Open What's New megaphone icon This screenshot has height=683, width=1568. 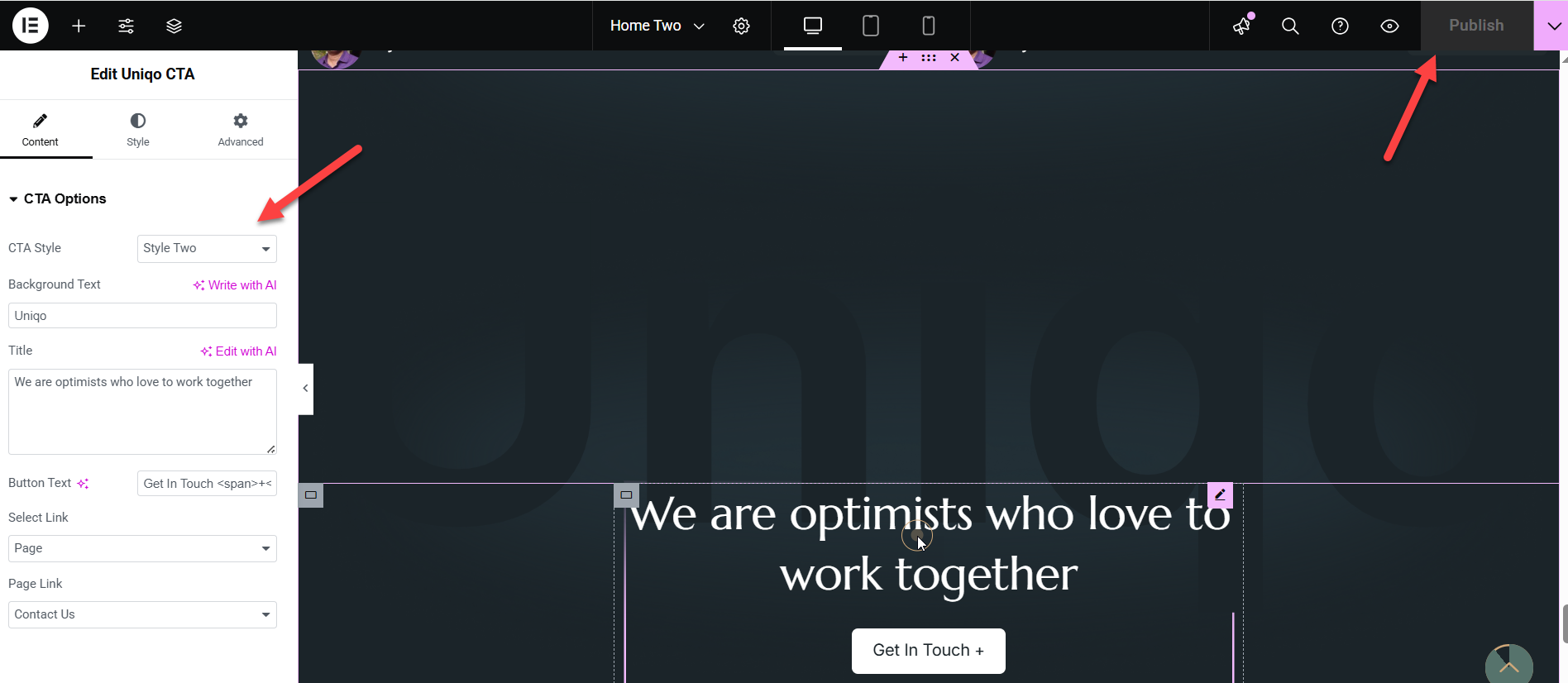tap(1241, 26)
